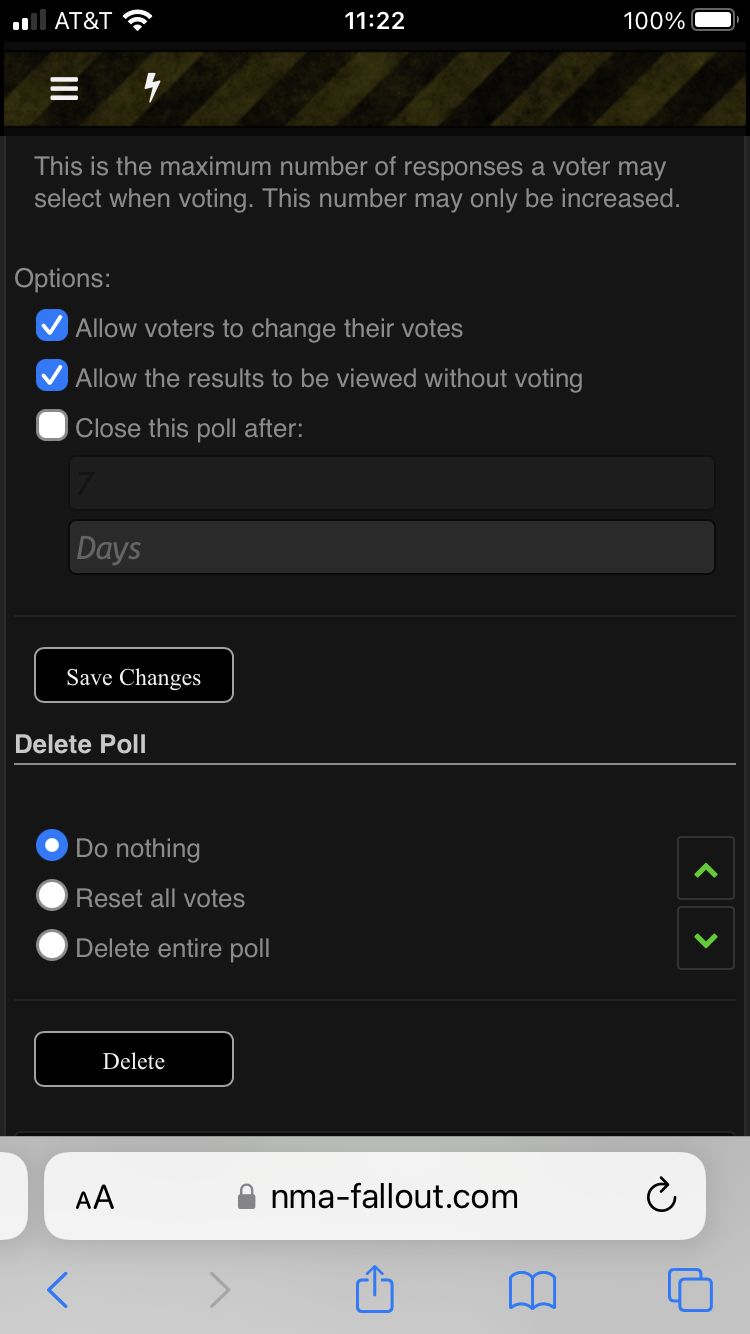Enable Close this poll after checkbox
750x1334 pixels.
pyautogui.click(x=52, y=426)
